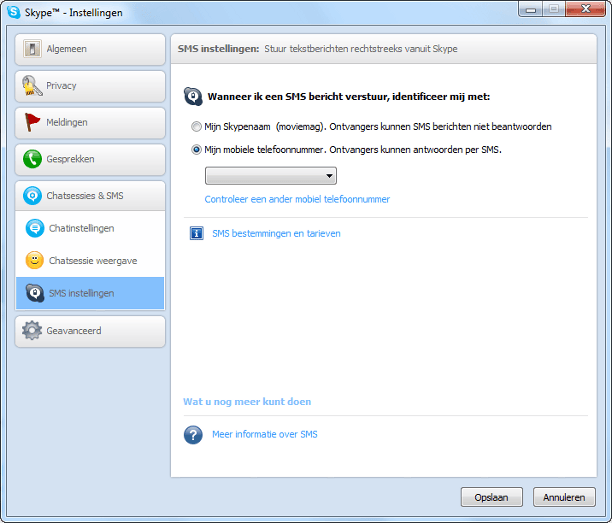Viewport: 612px width, 523px height.
Task: Click the Skype logo in title bar
Action: coord(14,12)
